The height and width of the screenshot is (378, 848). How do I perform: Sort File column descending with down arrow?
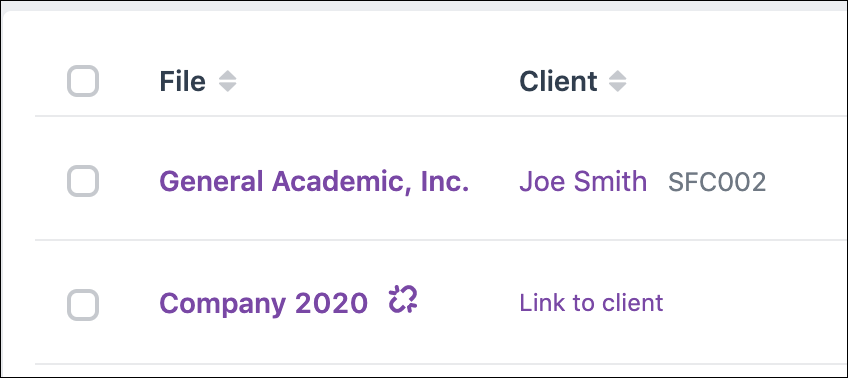coord(228,87)
